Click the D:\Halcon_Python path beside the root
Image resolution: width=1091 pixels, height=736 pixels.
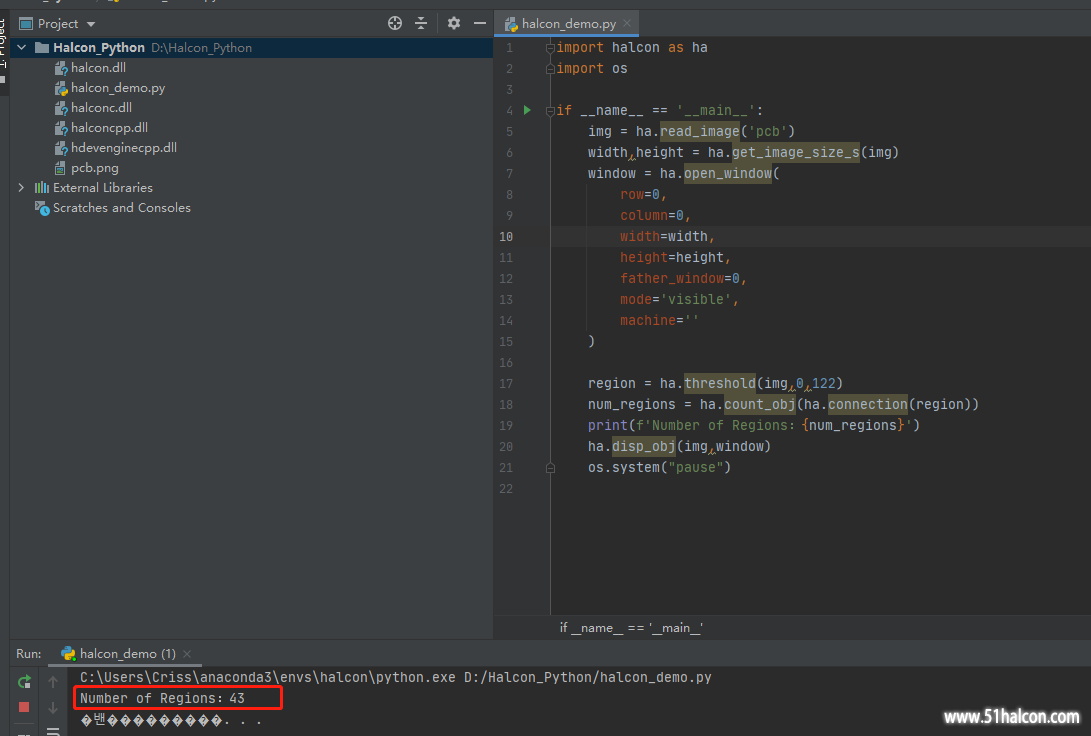coord(201,47)
